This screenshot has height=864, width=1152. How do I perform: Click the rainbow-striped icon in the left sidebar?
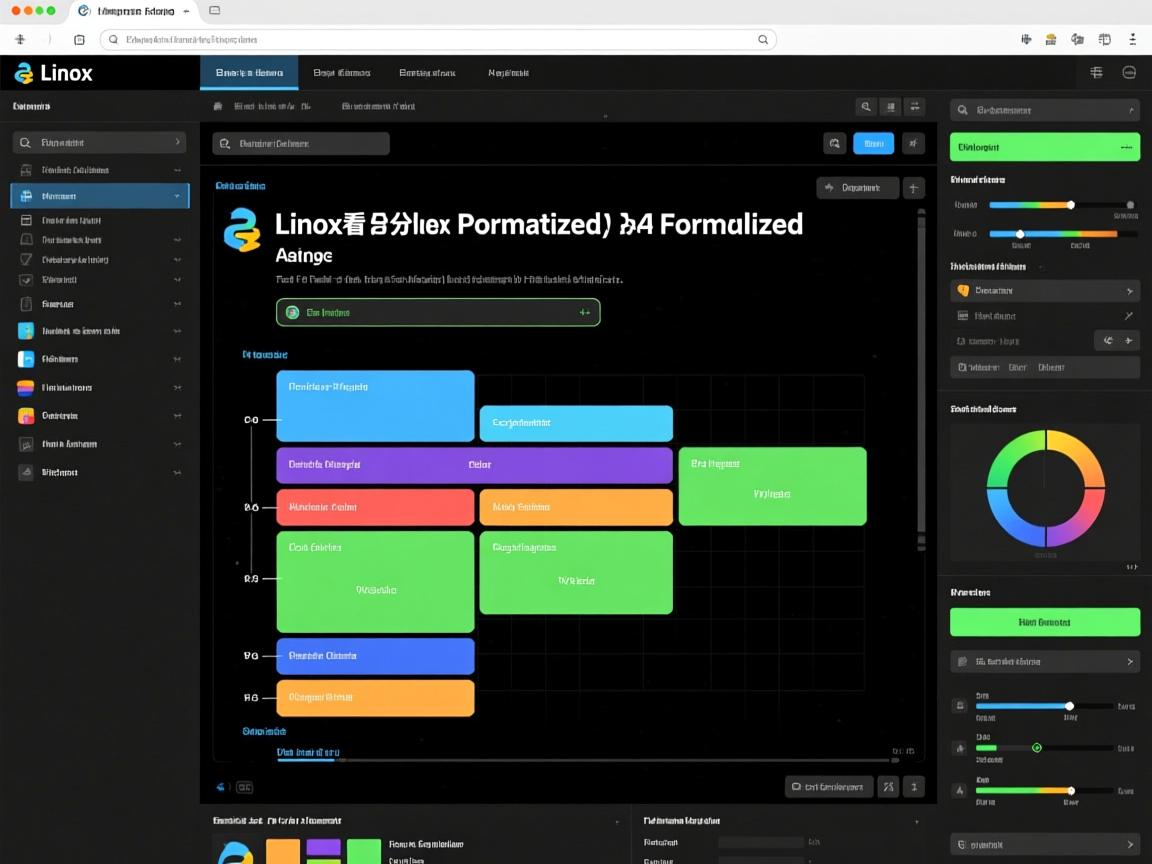click(26, 388)
